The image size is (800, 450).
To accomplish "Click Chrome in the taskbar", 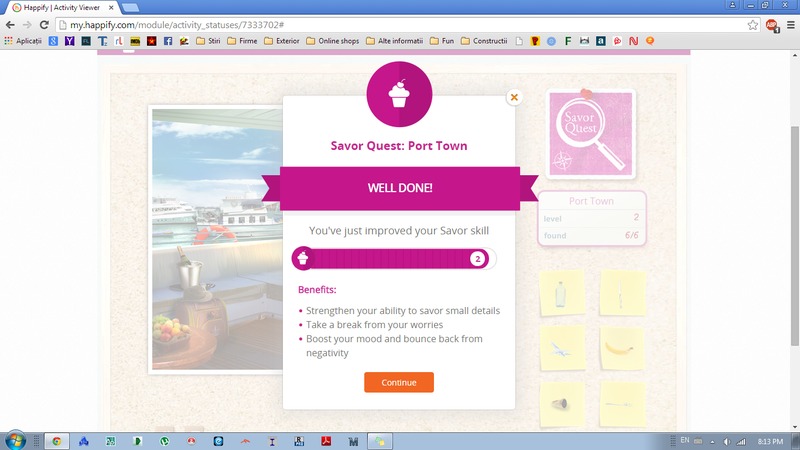I will tap(57, 441).
